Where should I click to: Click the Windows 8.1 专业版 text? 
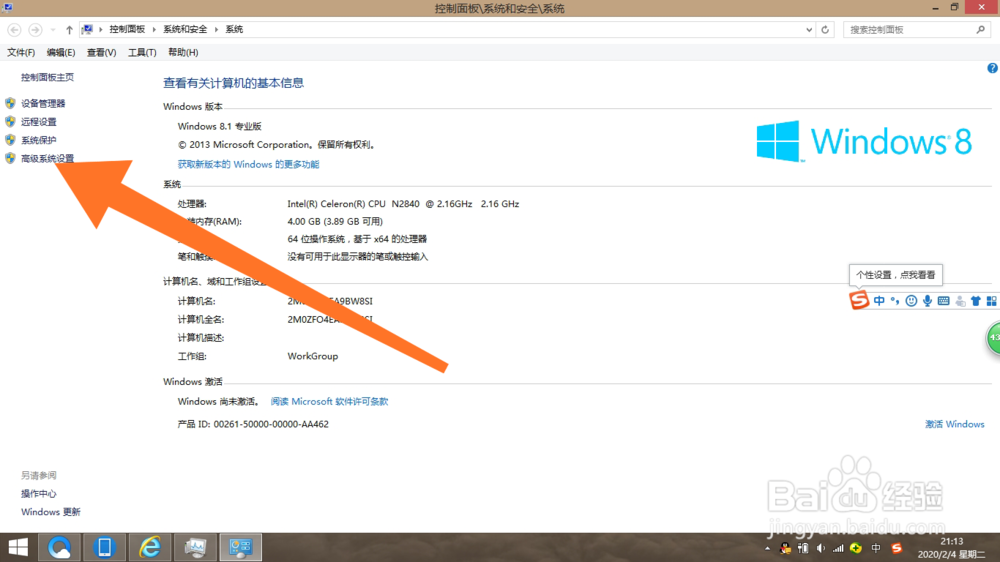(x=219, y=126)
